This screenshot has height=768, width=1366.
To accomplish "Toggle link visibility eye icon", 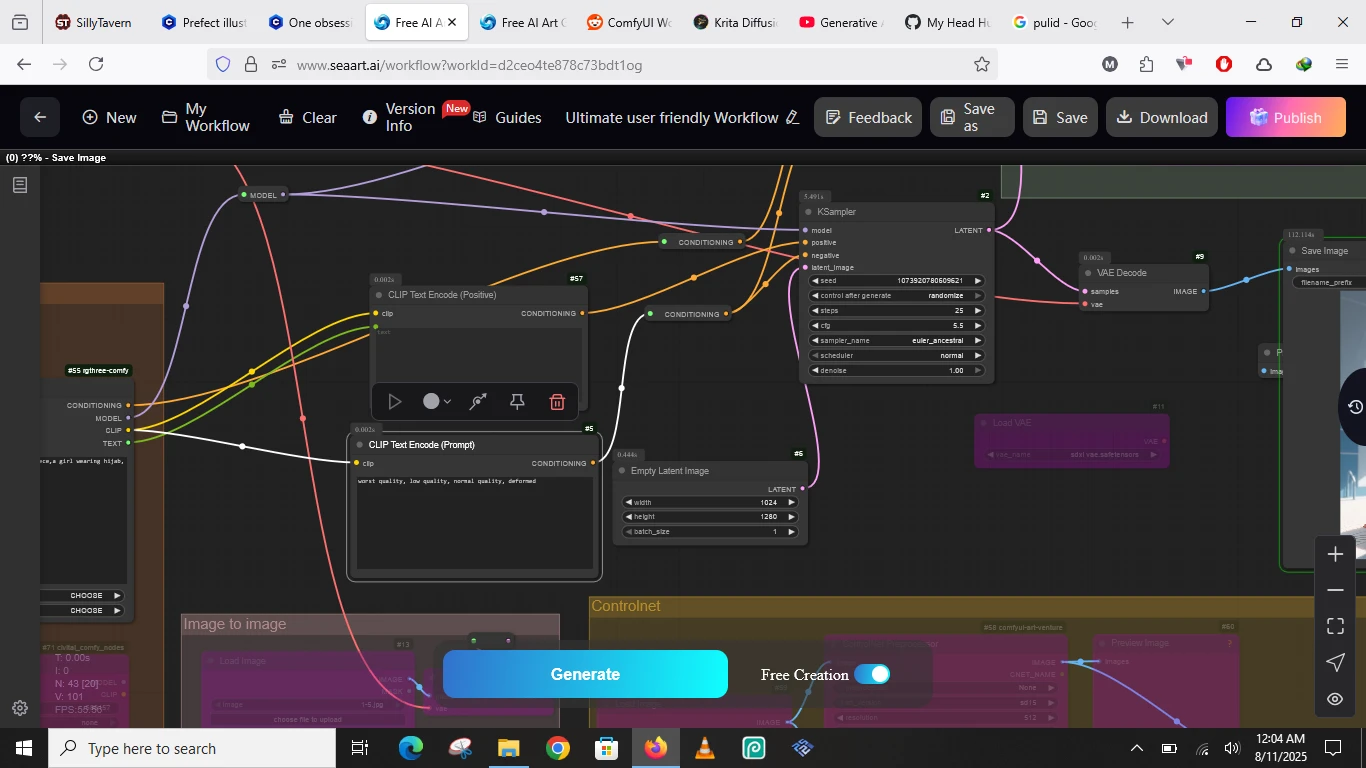I will tap(1335, 699).
